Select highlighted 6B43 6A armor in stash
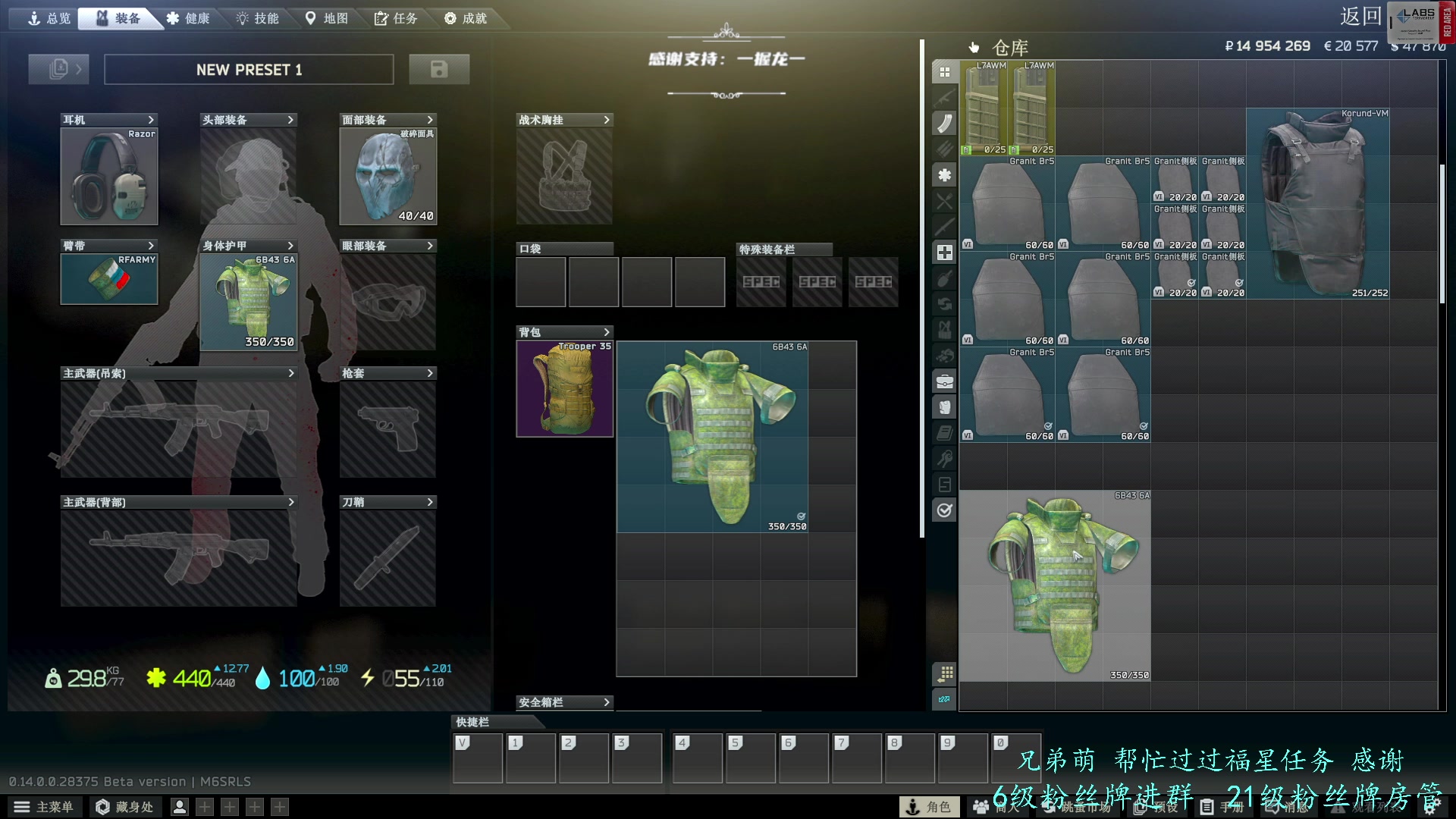 tap(1056, 585)
